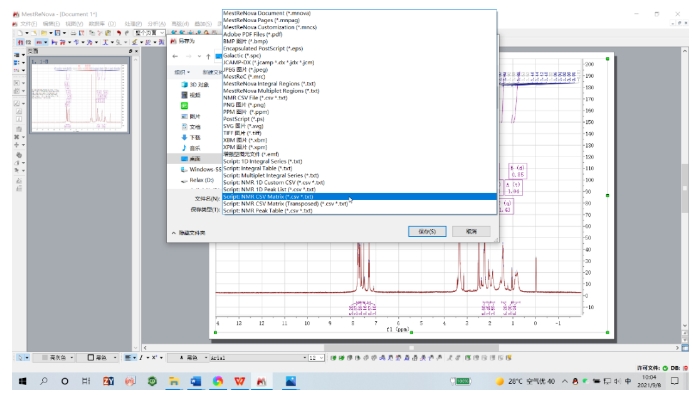Open the 编辑(E) menu
The height and width of the screenshot is (395, 693).
point(51,24)
